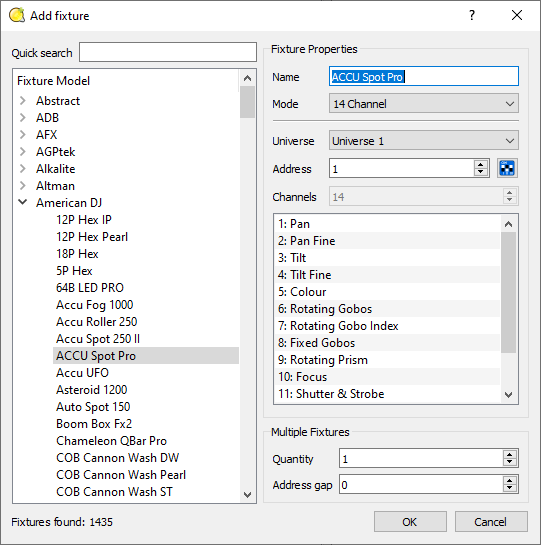Click the Quick search input field

tap(168, 52)
